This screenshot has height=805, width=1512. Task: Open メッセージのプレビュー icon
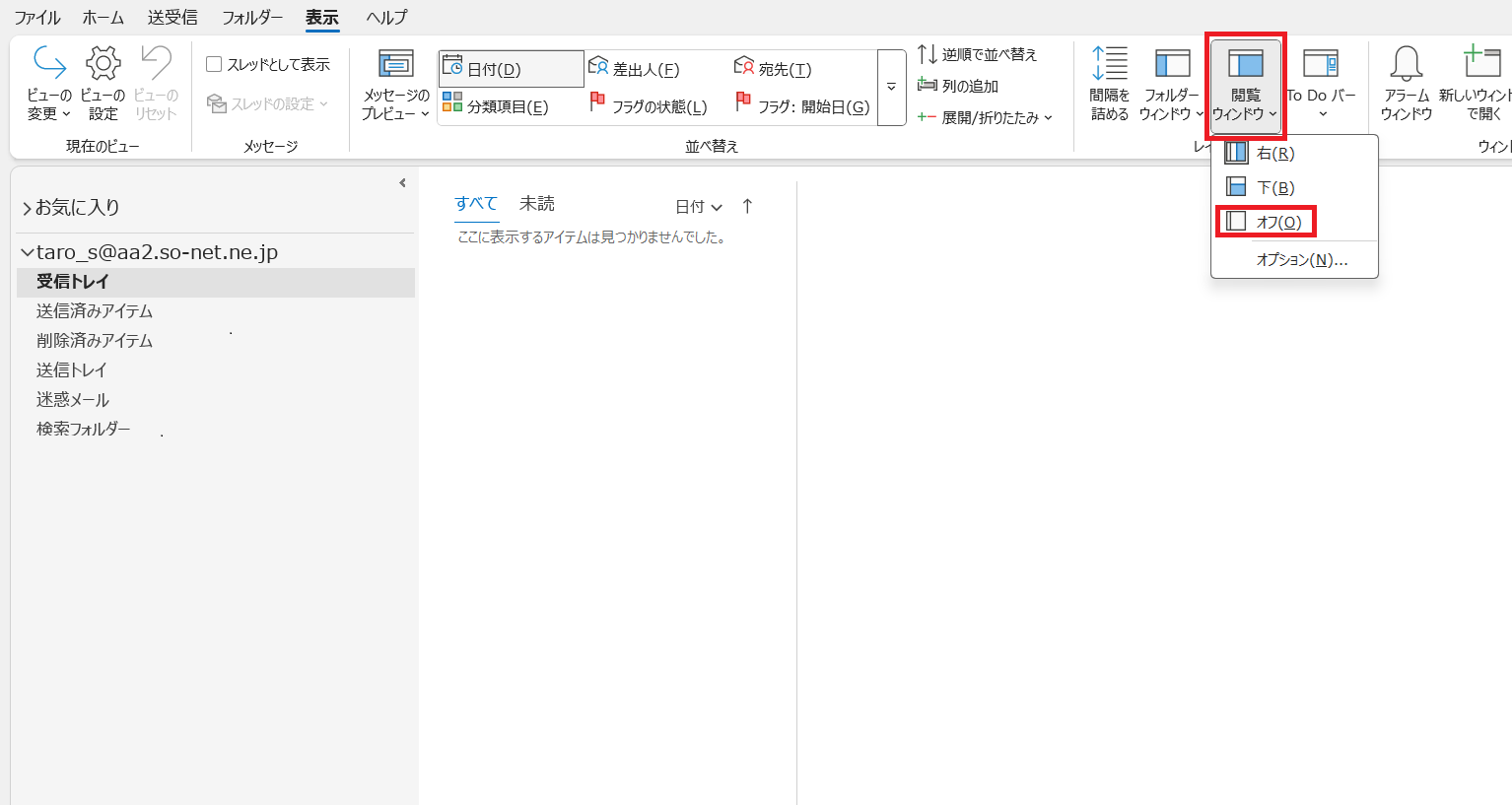[395, 65]
